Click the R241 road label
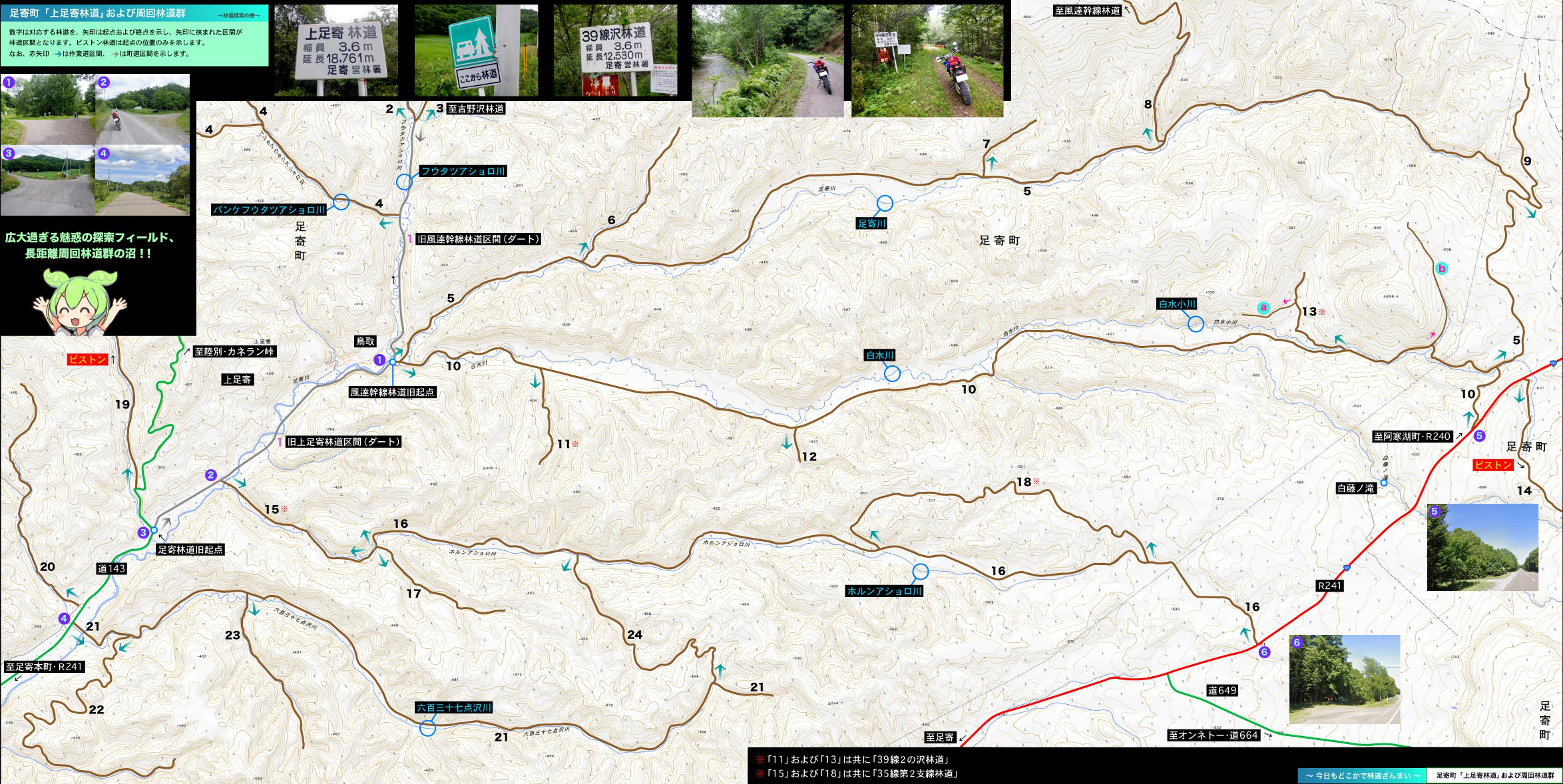The image size is (1563, 784). coord(1329,586)
